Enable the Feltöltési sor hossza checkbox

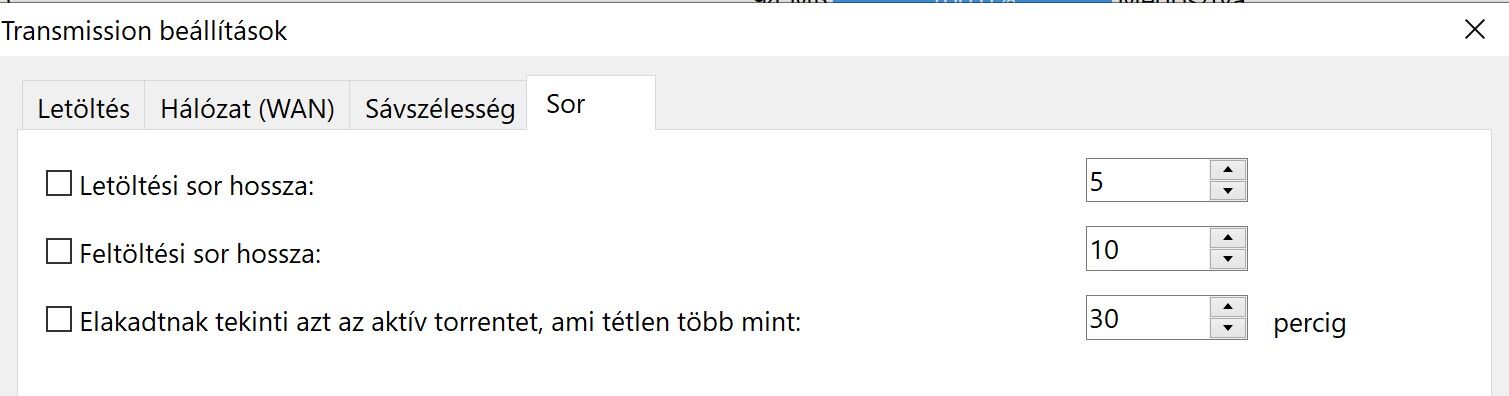point(59,252)
